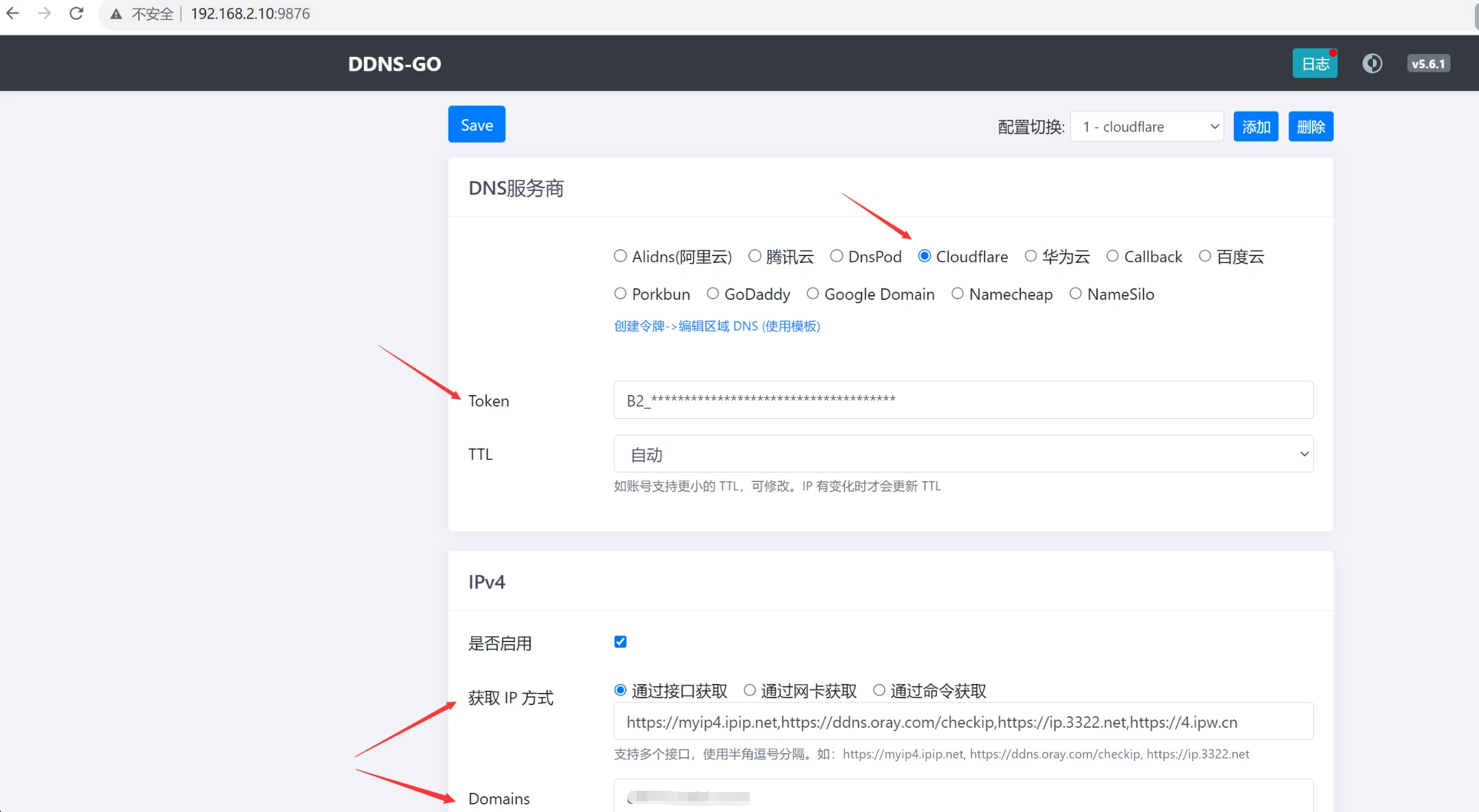The image size is (1479, 812).
Task: Click the browser forward arrow
Action: coord(45,14)
